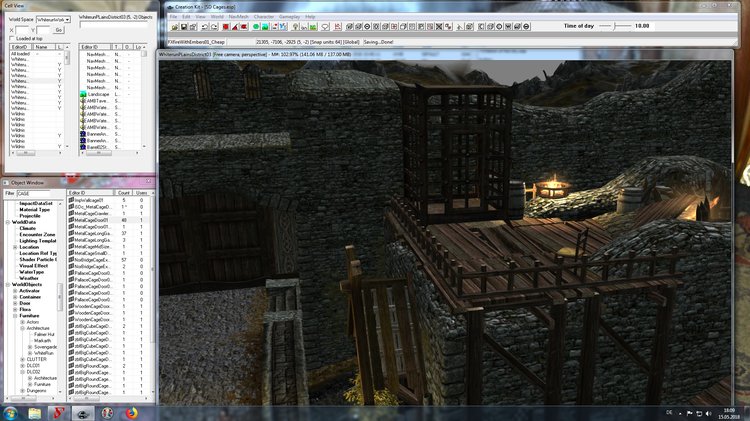Select the Weather tree item
The height and width of the screenshot is (421, 750).
pos(29,278)
